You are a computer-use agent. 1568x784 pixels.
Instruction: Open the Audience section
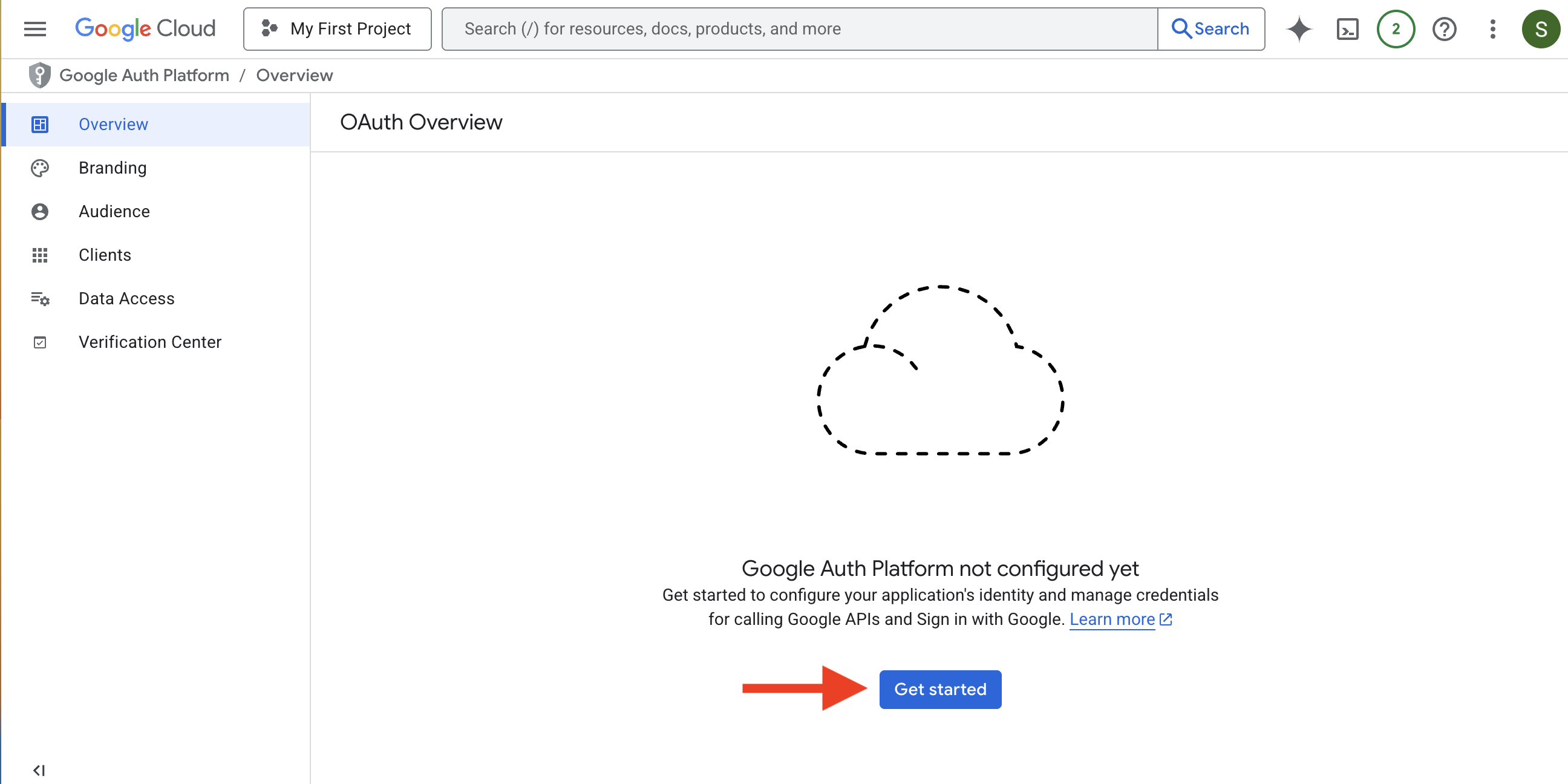point(114,211)
